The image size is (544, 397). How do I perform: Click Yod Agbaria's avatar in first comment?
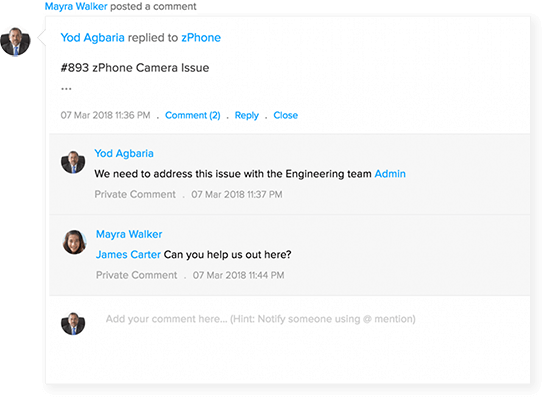[x=73, y=162]
